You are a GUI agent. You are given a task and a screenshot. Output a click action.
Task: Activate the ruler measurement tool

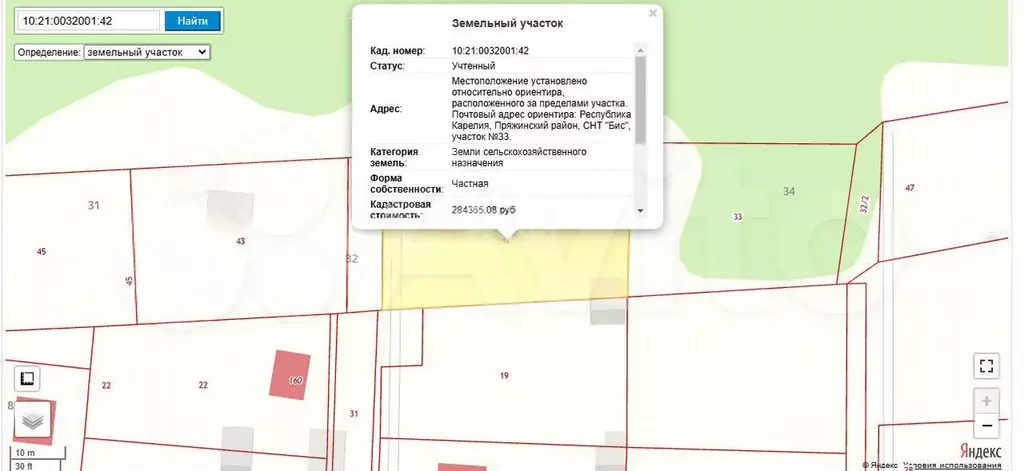coord(27,378)
